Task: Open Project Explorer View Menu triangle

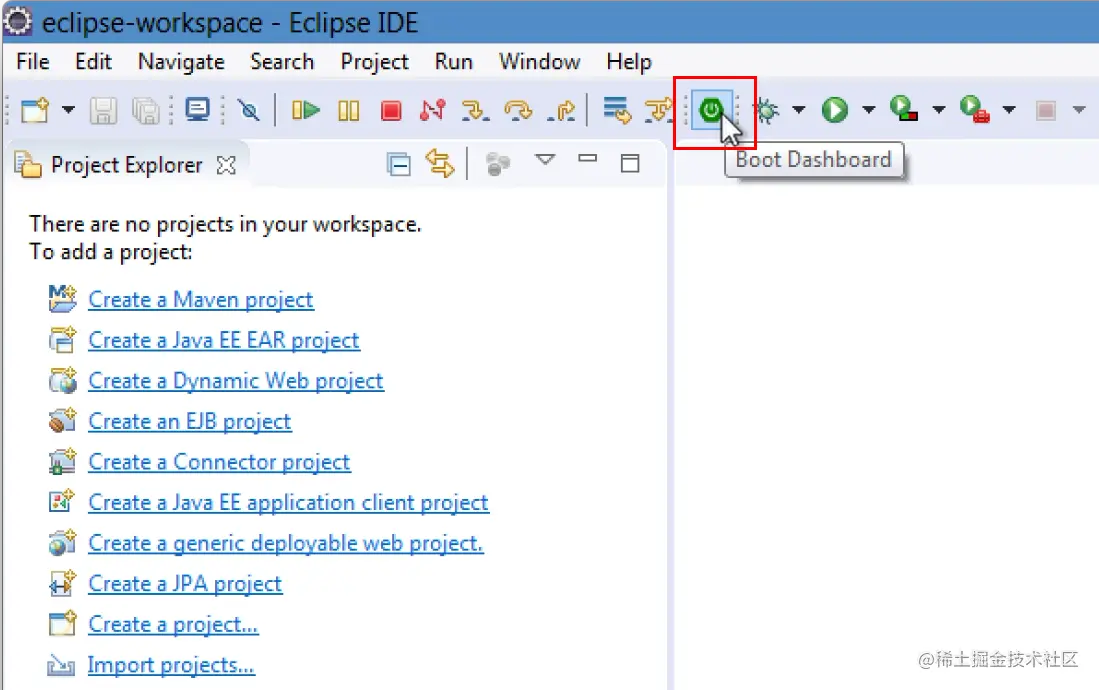Action: (x=545, y=159)
